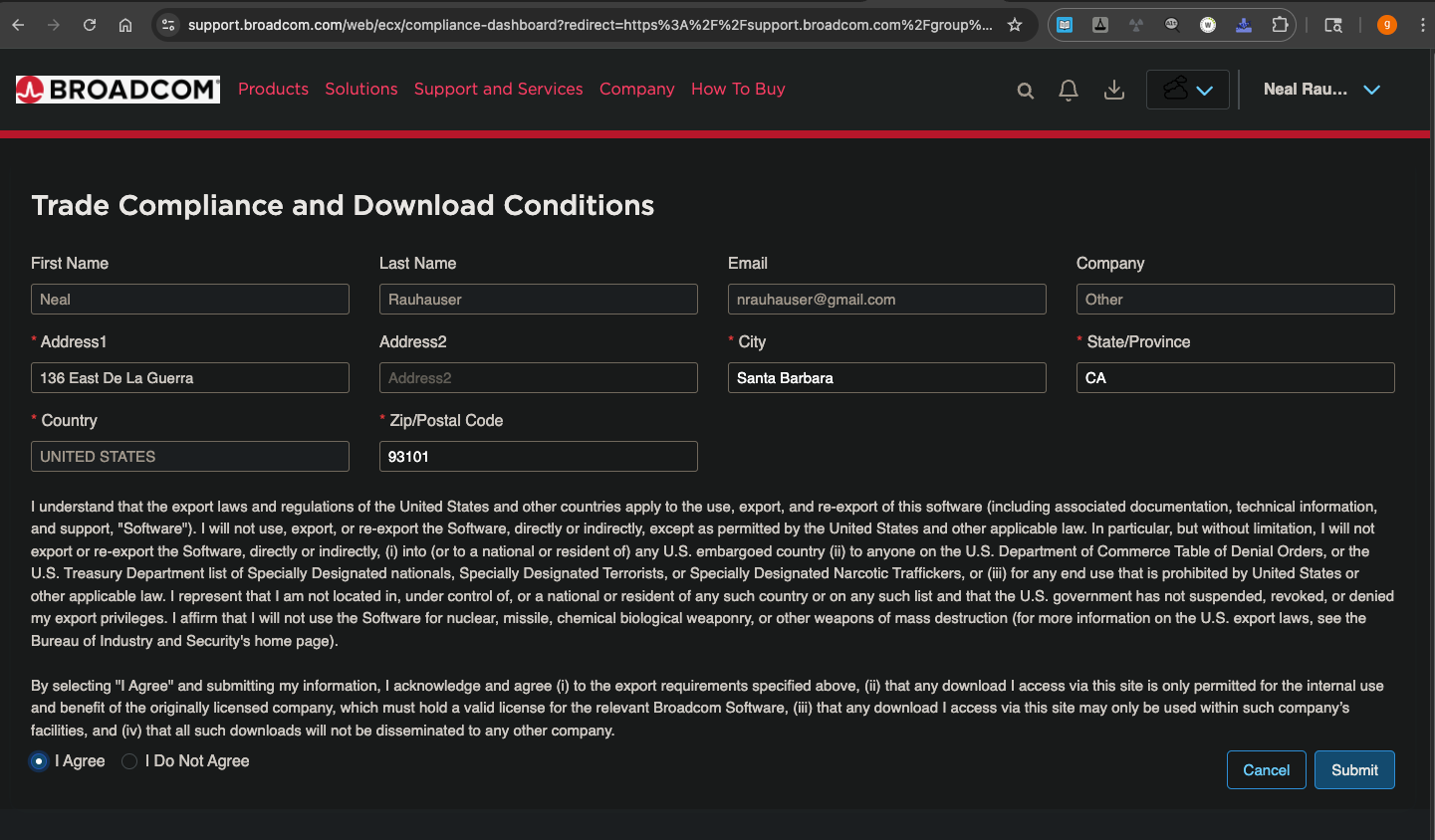Open the Chrome three-dot menu
Screen dimensions: 1435x840
click(1422, 25)
